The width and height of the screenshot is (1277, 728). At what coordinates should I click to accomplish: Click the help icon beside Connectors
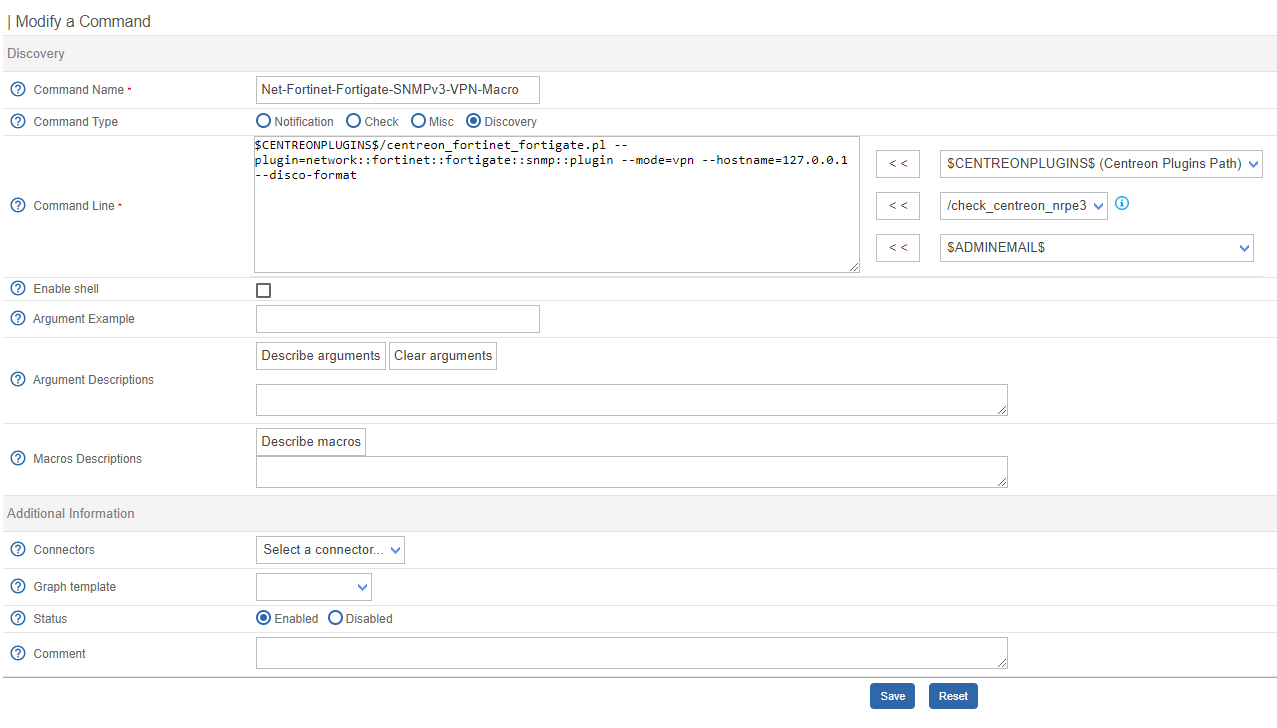[x=17, y=549]
